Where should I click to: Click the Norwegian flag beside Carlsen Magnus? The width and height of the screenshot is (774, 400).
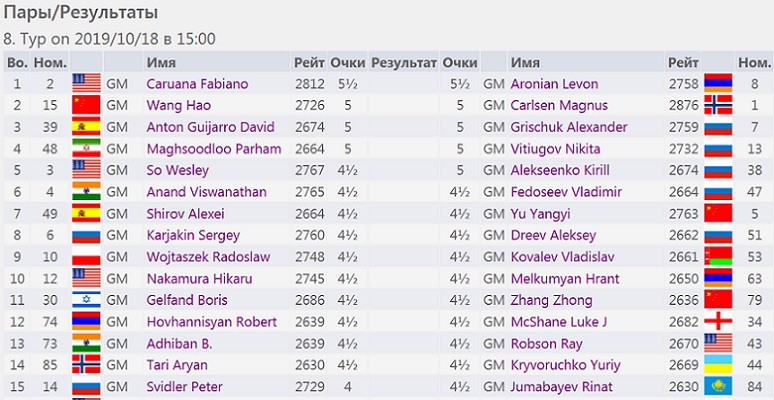point(718,105)
